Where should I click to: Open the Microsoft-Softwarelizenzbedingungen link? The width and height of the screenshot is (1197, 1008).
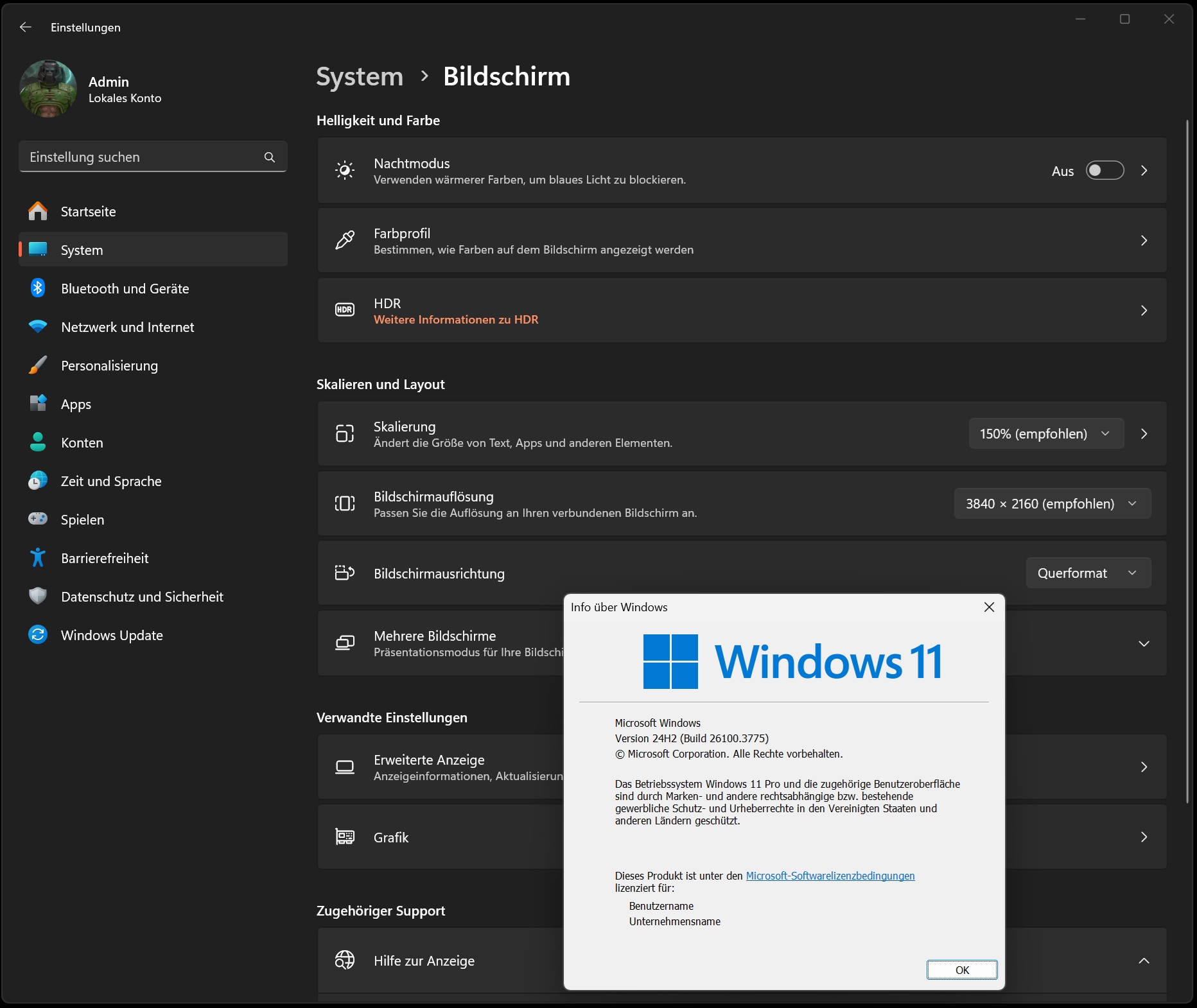pos(830,876)
